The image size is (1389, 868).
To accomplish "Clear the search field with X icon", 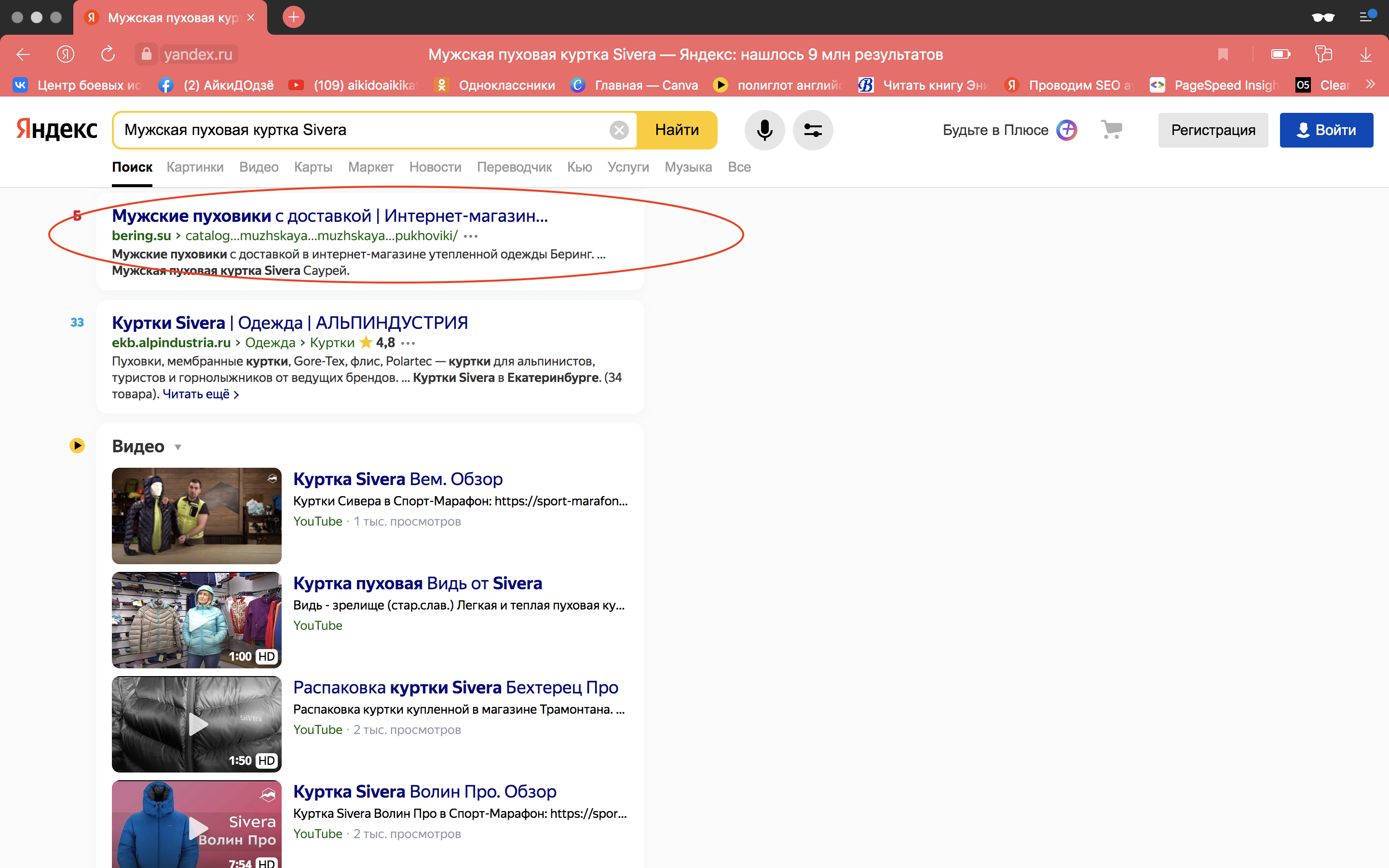I will click(619, 130).
